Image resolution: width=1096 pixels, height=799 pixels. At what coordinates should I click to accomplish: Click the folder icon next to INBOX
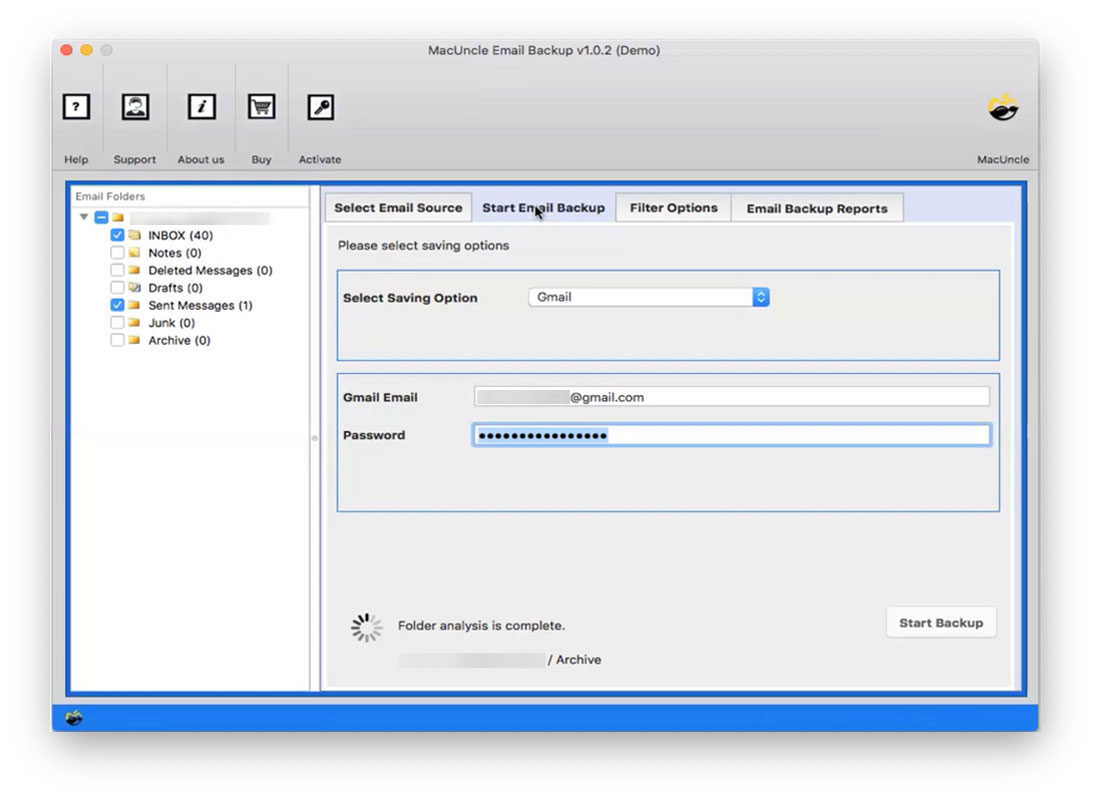pos(136,235)
